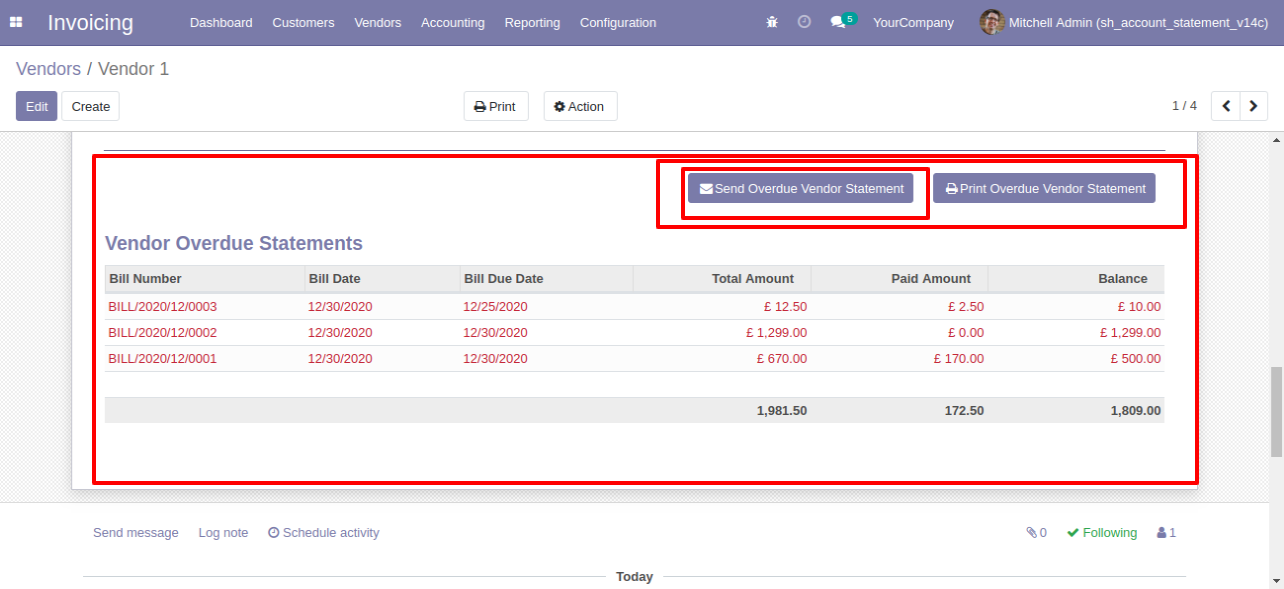Open the activities clock icon
Viewport: 1284px width, 589px height.
tap(804, 22)
